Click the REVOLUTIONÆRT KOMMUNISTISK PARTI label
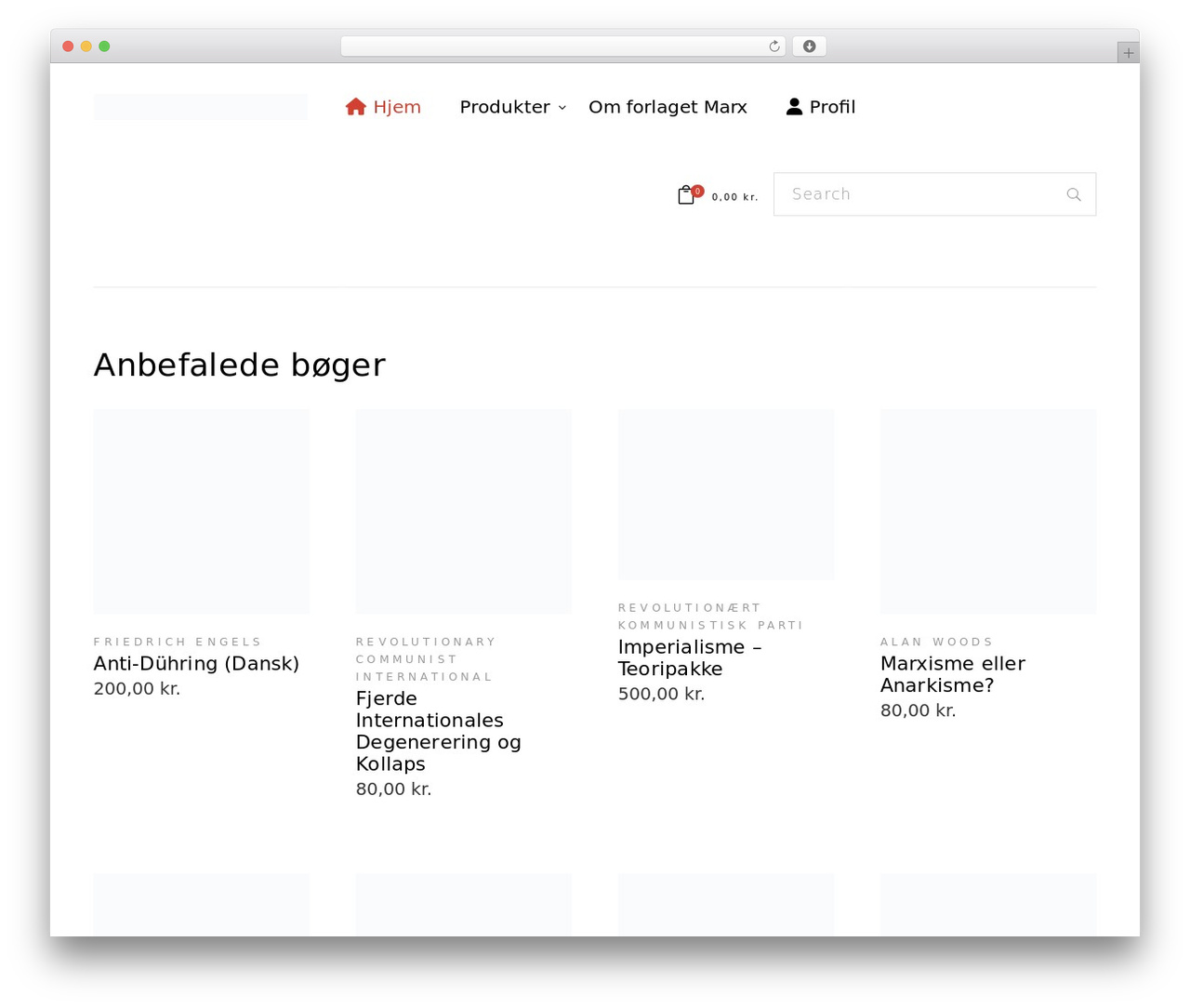This screenshot has height=1008, width=1190. pyautogui.click(x=710, y=617)
